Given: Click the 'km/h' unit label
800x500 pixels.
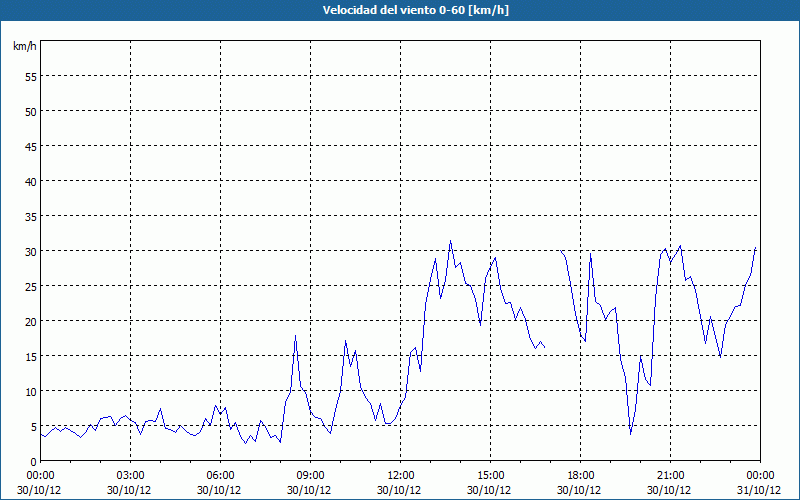Looking at the screenshot, I should pyautogui.click(x=25, y=46).
